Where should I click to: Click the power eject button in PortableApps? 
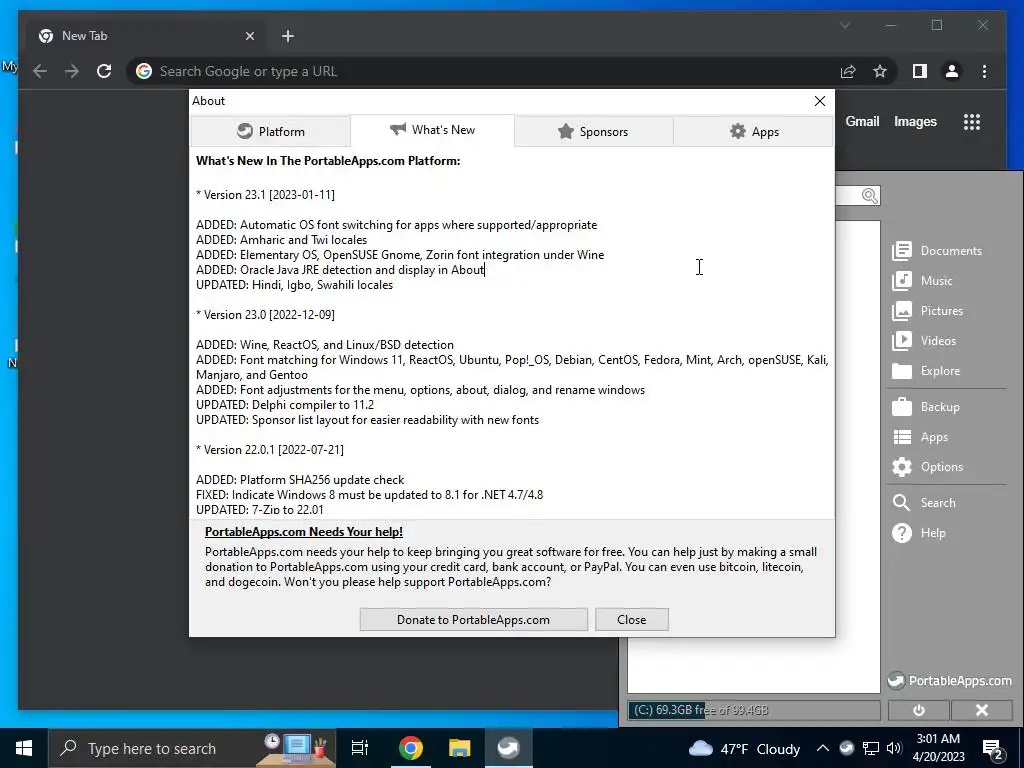pyautogui.click(x=918, y=710)
